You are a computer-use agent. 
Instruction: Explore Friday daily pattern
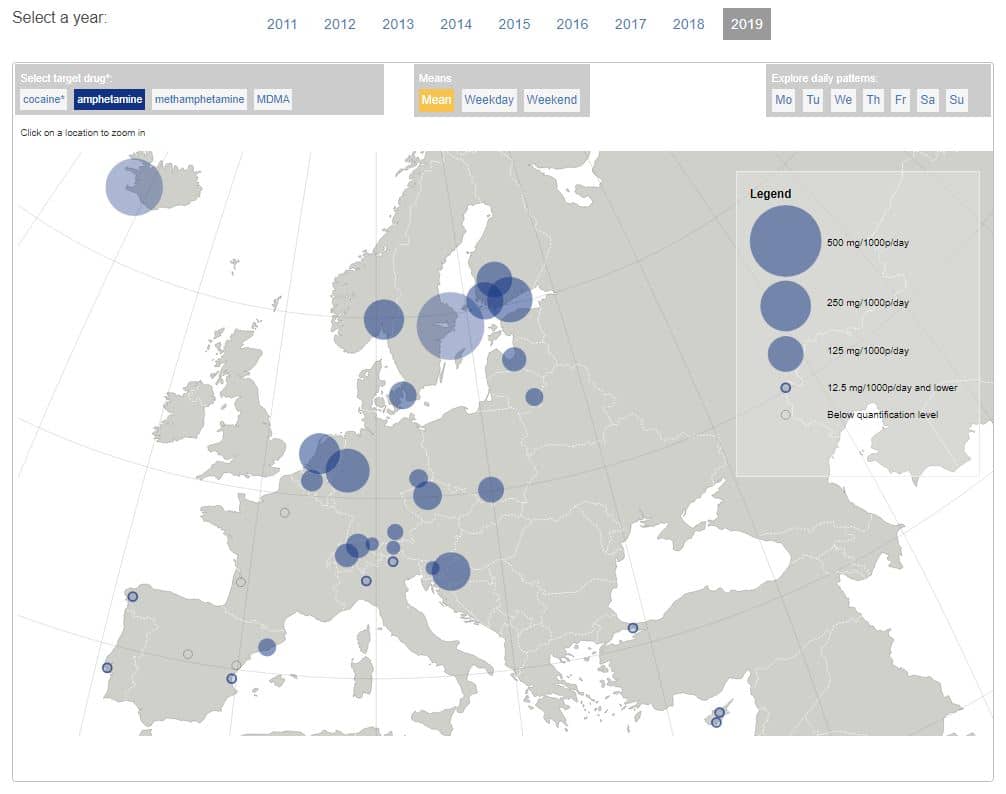pyautogui.click(x=900, y=100)
